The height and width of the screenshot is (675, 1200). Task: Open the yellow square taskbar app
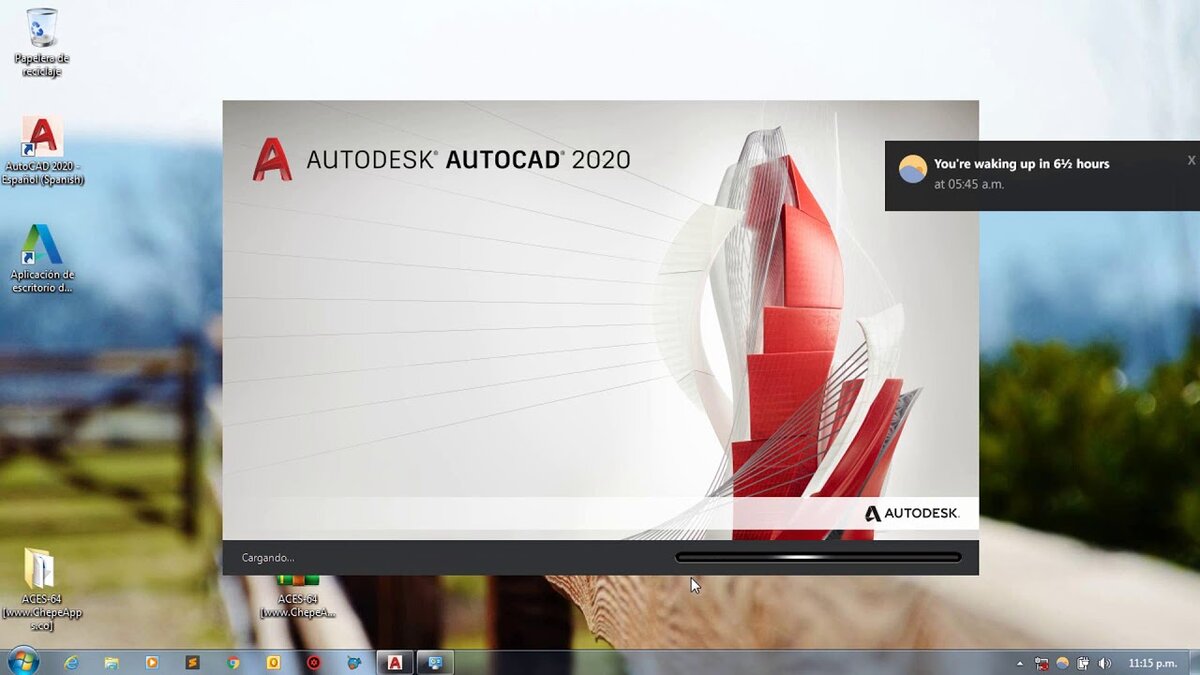coord(273,662)
